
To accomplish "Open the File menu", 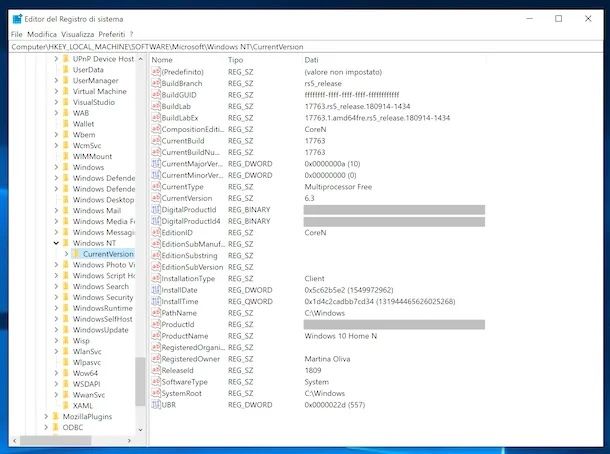I will (16, 34).
